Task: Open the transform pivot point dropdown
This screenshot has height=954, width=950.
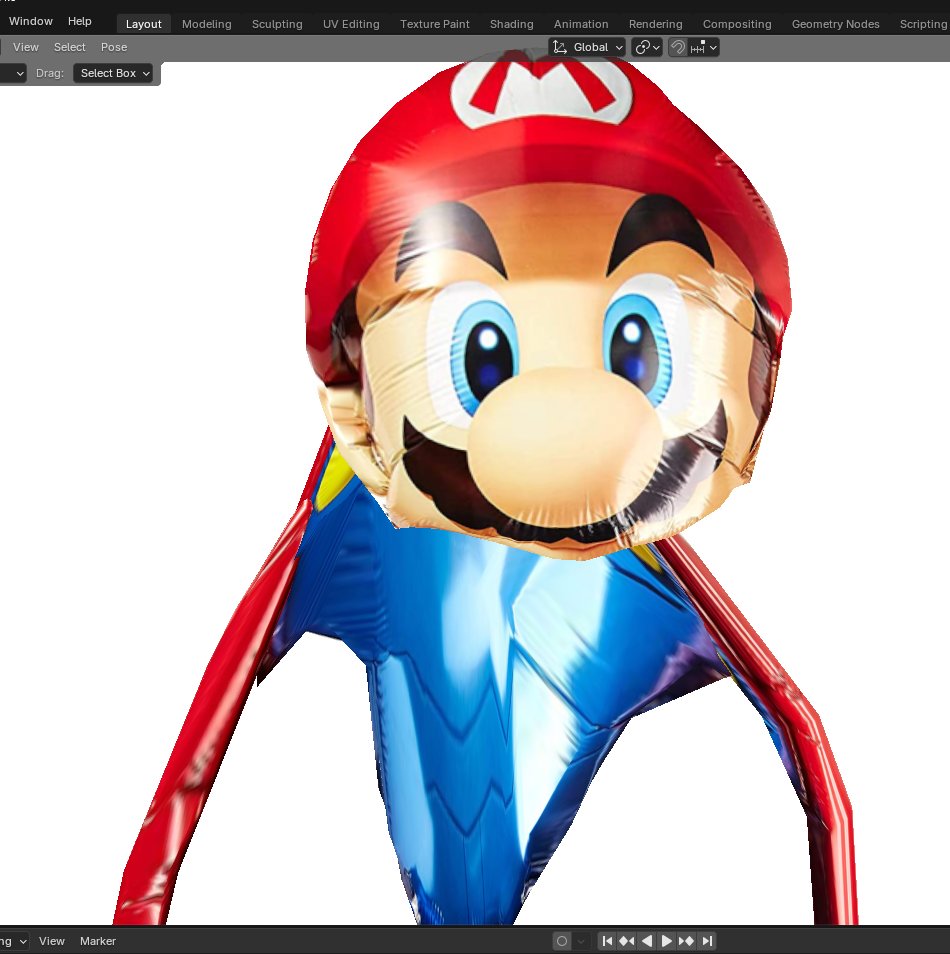Action: tap(646, 47)
